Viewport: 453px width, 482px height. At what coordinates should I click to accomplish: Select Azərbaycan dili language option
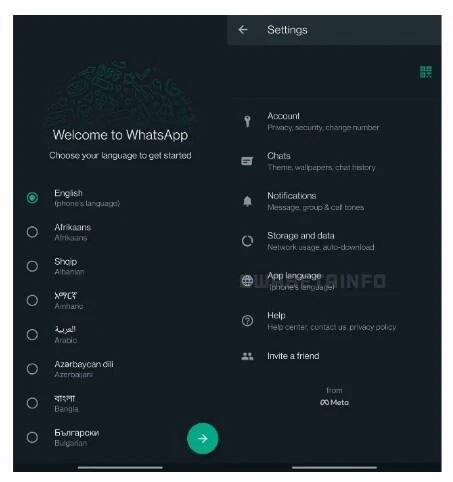click(x=120, y=369)
